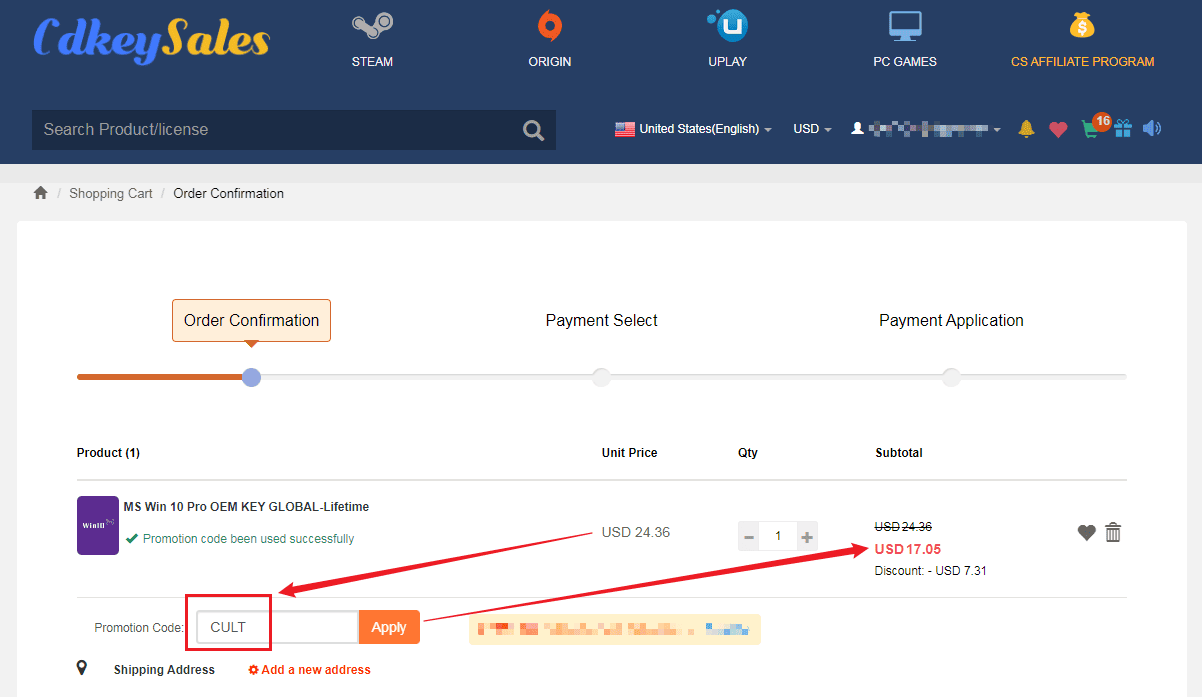Click the search magnifier icon
The height and width of the screenshot is (697, 1202).
point(533,130)
